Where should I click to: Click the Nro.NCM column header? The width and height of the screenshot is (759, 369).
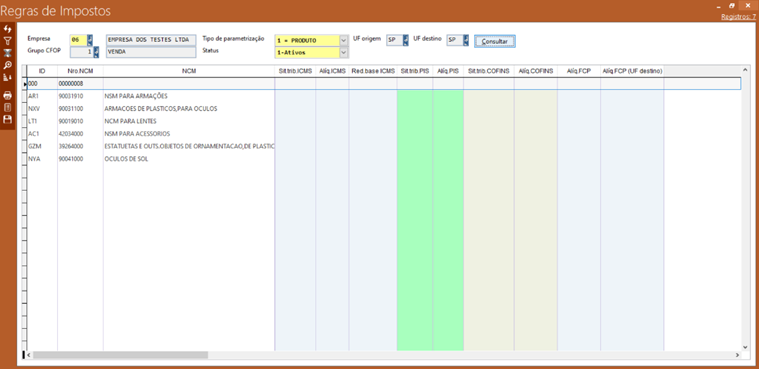(x=80, y=71)
